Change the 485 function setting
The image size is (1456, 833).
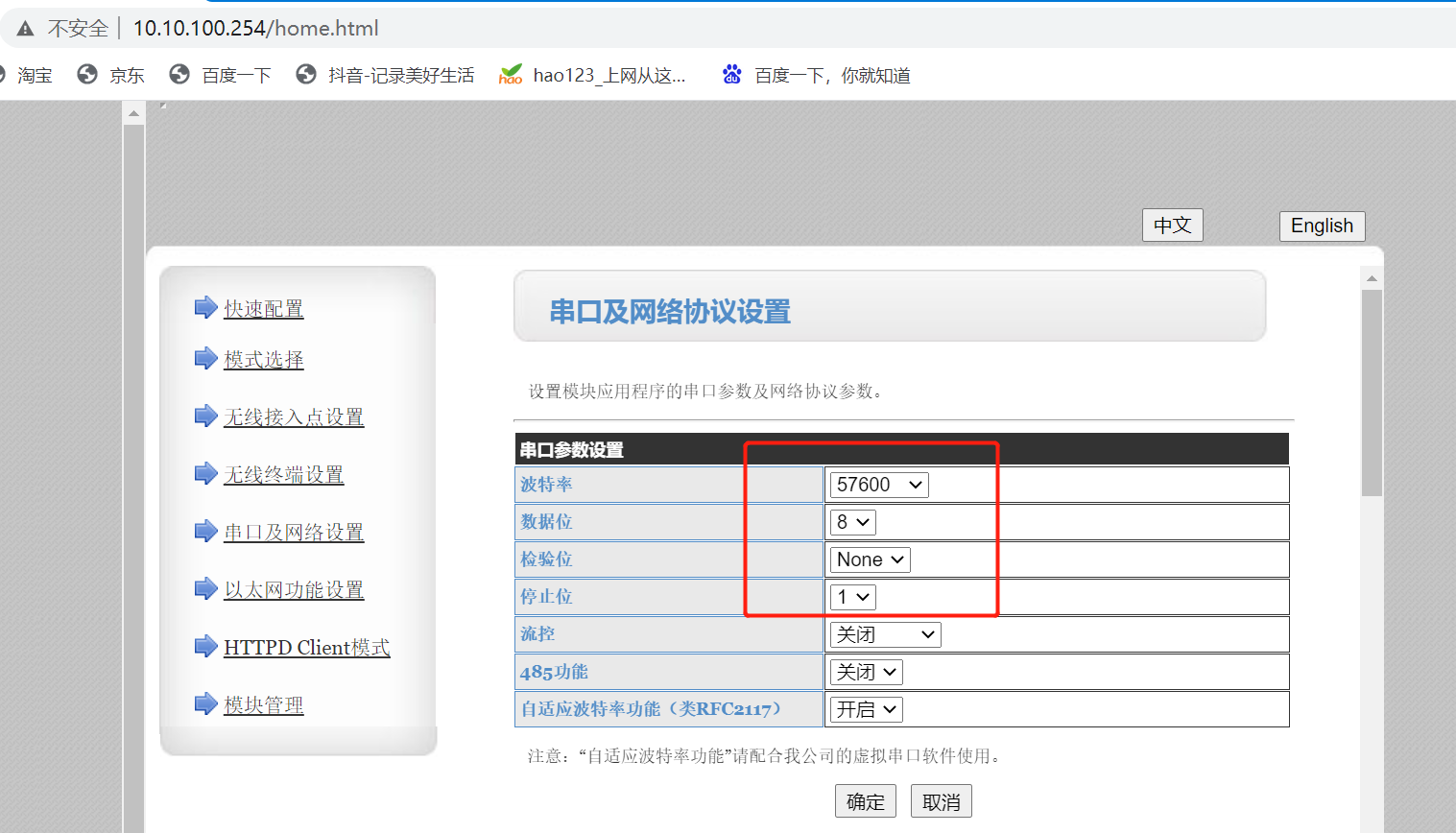click(x=866, y=672)
